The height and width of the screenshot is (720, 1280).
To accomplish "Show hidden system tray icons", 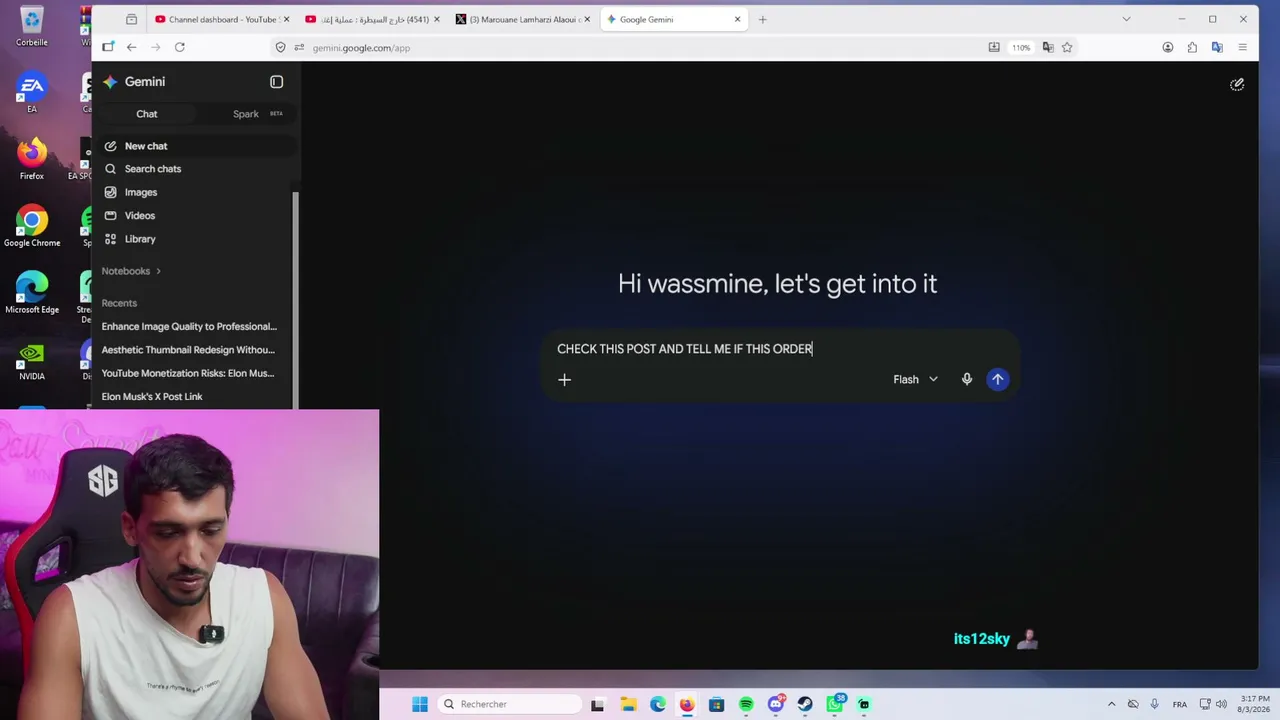I will click(x=1111, y=704).
